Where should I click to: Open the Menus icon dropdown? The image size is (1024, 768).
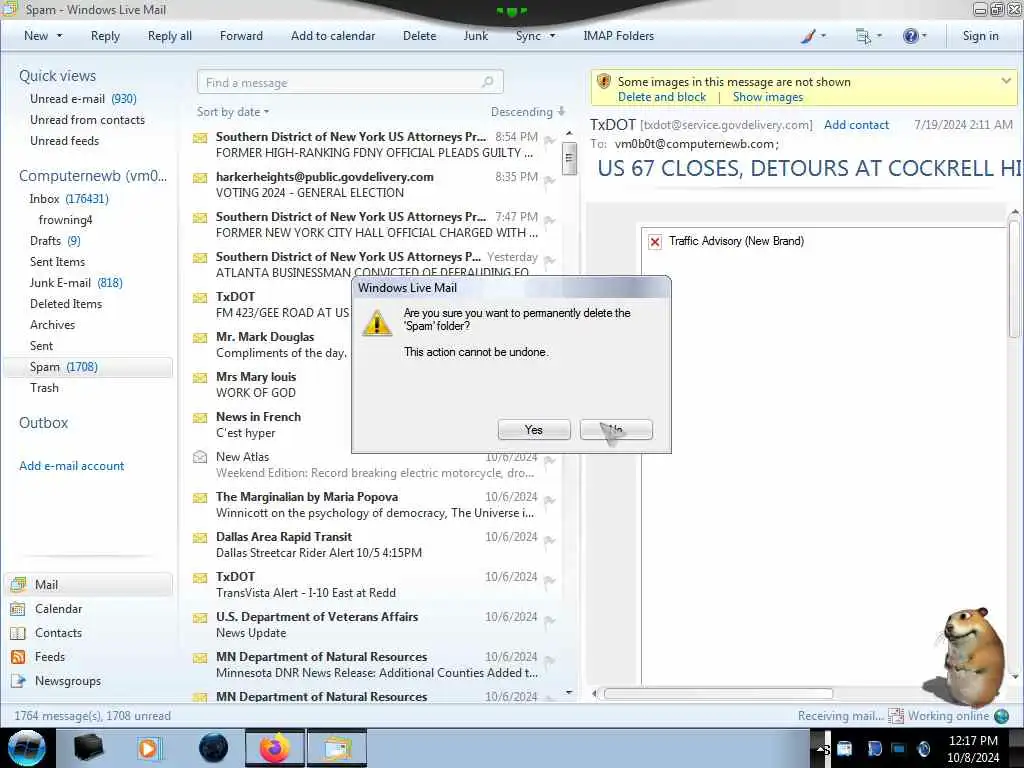869,36
